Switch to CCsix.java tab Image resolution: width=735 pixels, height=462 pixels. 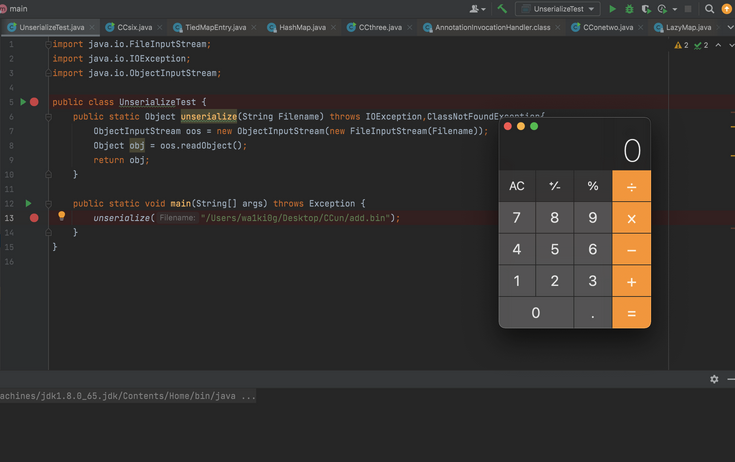(x=135, y=27)
